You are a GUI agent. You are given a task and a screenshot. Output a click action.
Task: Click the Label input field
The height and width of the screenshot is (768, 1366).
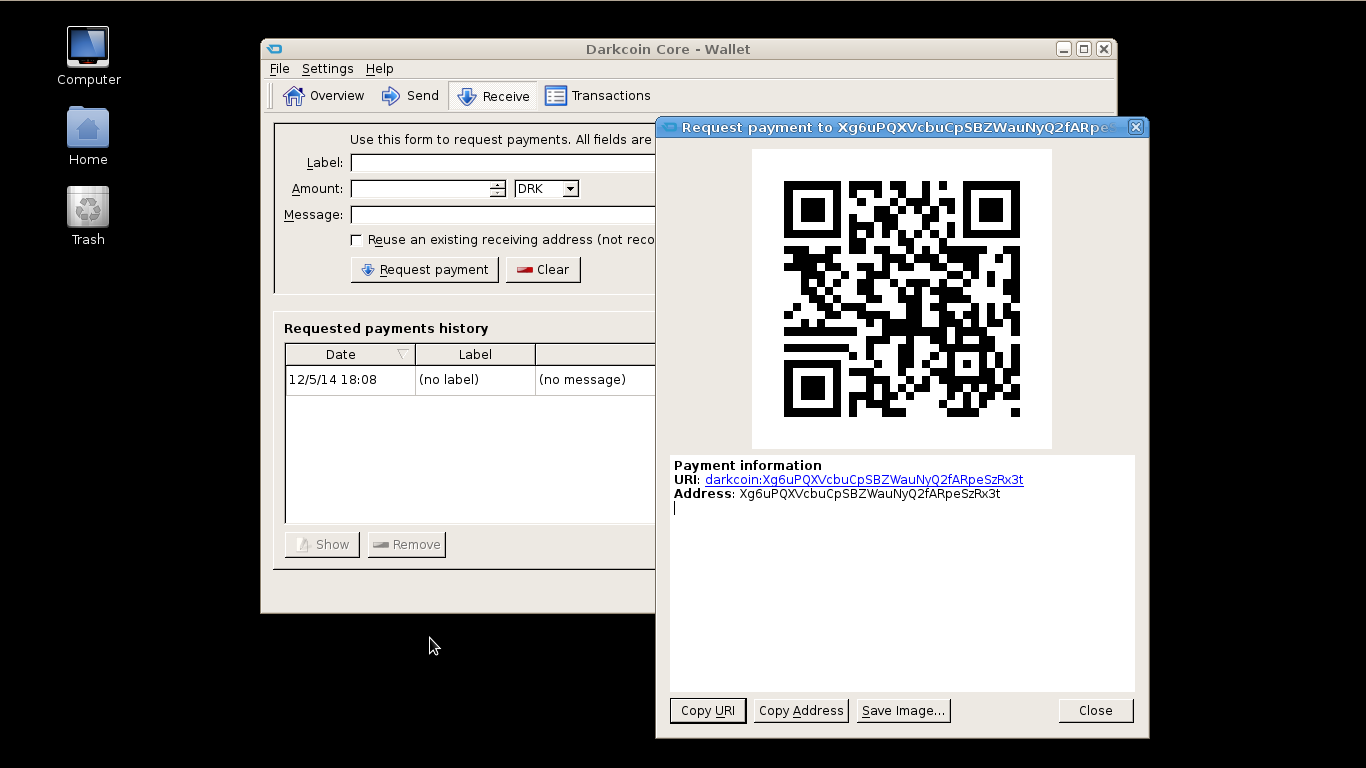coord(503,163)
